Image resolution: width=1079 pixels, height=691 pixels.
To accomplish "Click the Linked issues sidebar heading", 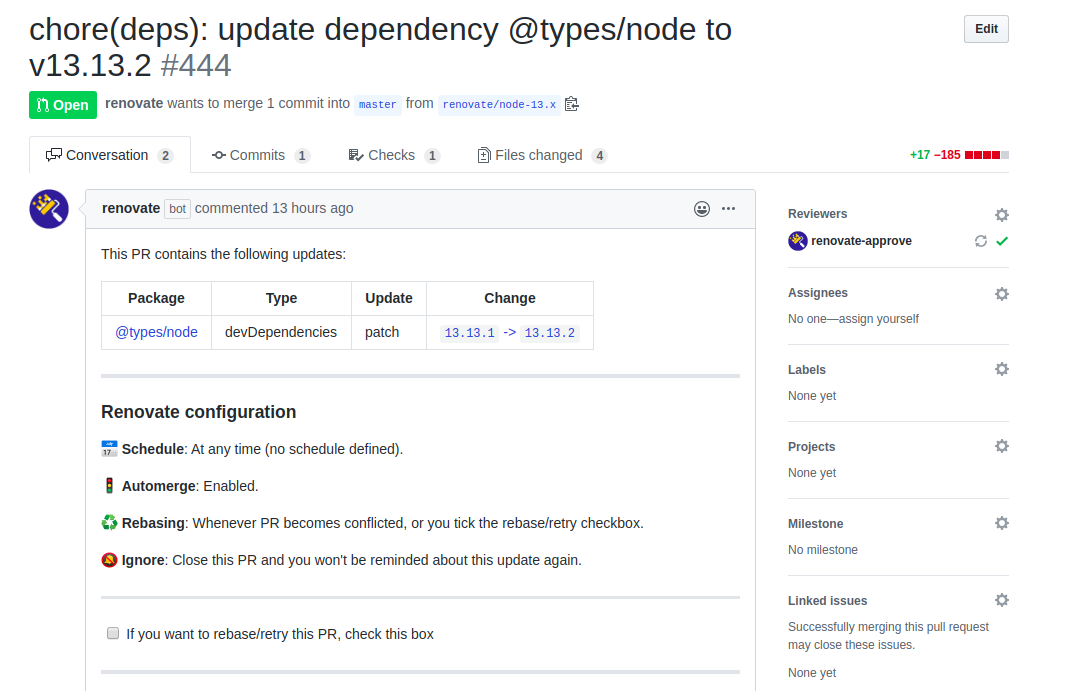I will pyautogui.click(x=827, y=602).
